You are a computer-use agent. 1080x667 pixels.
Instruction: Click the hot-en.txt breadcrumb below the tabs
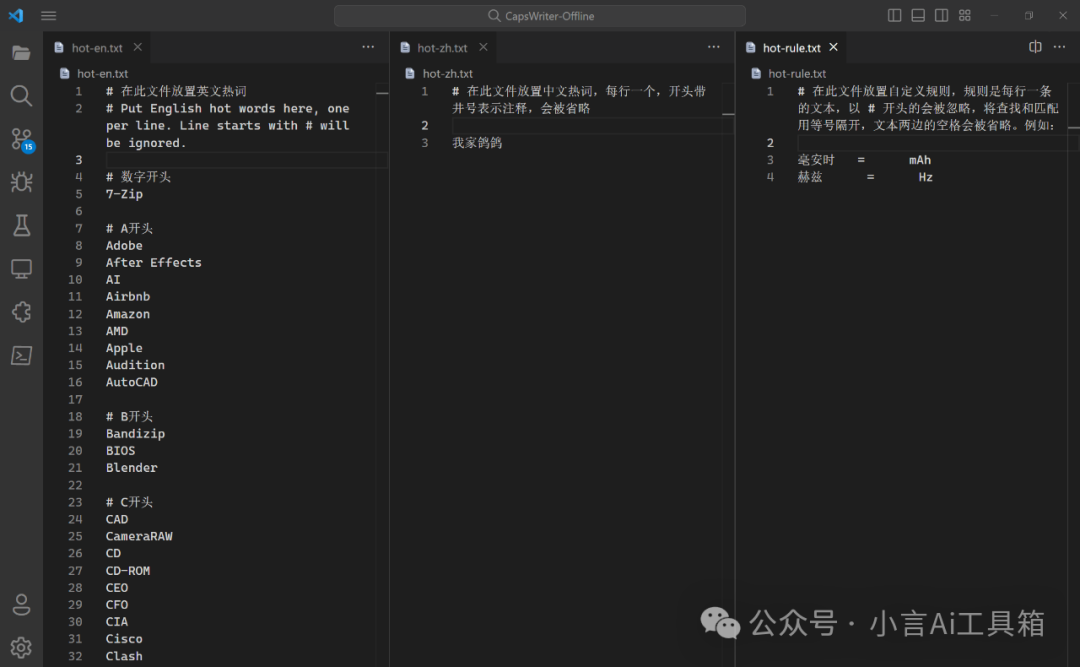(102, 74)
